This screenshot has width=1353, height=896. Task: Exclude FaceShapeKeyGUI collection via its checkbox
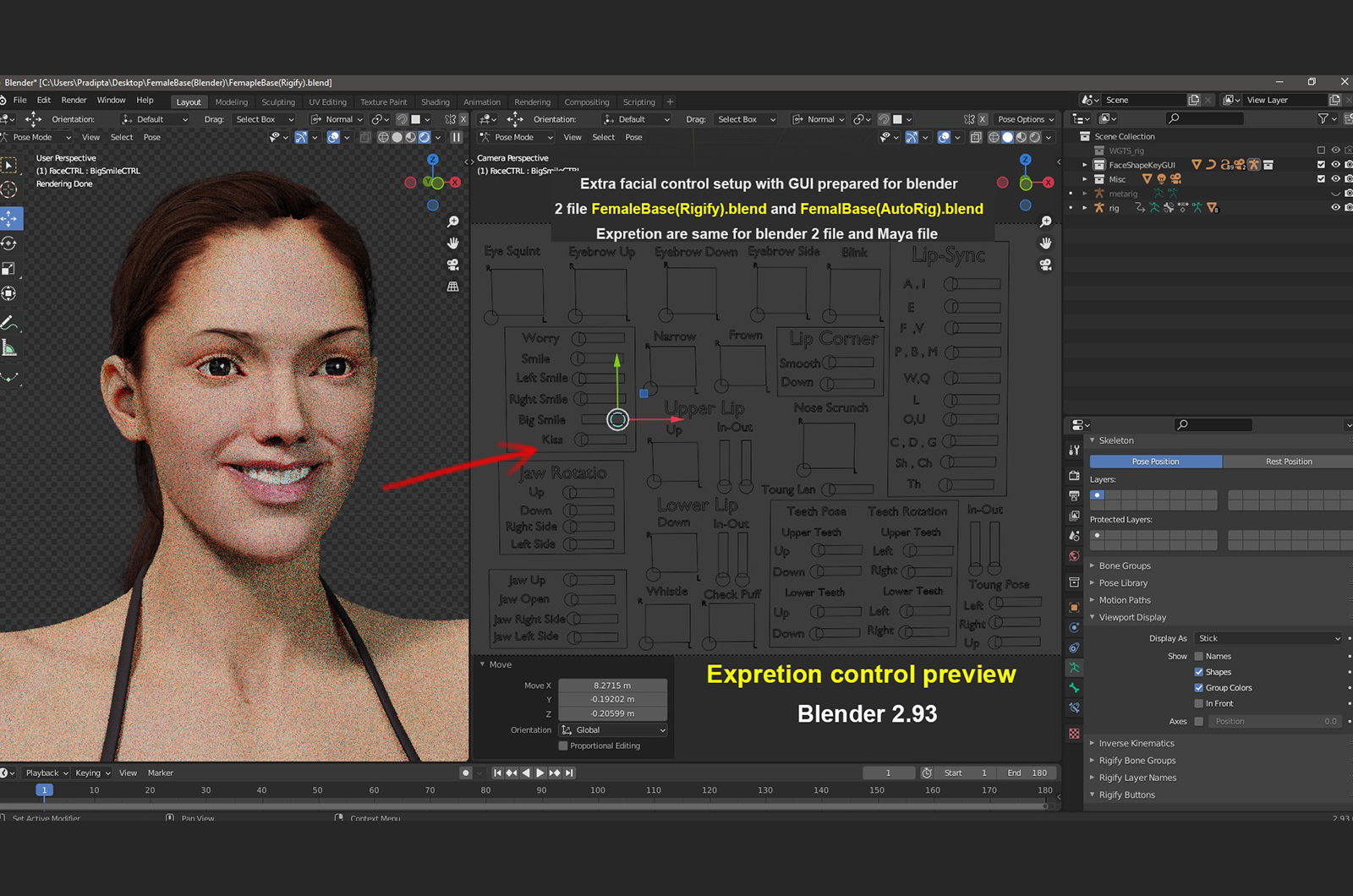[x=1321, y=165]
